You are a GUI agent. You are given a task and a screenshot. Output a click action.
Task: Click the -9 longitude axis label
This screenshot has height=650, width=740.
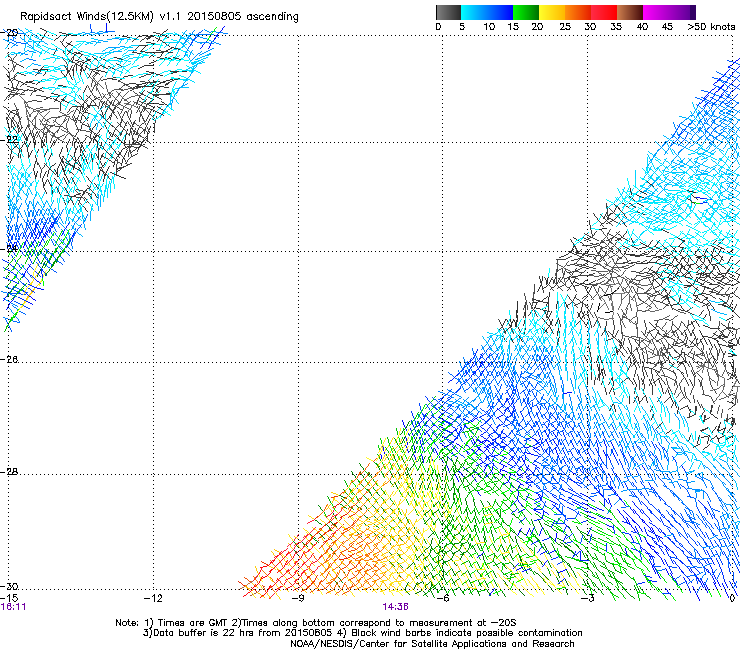click(x=298, y=598)
